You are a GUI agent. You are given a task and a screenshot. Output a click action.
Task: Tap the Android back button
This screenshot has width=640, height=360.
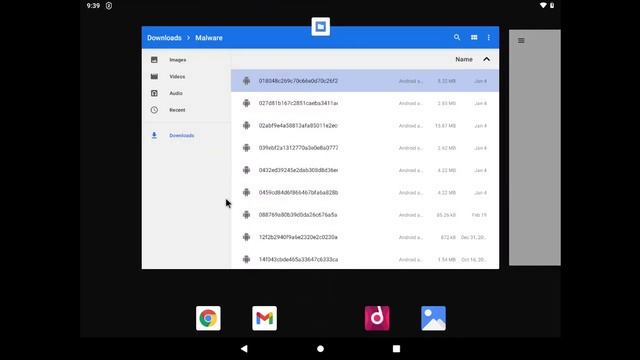[x=244, y=349]
